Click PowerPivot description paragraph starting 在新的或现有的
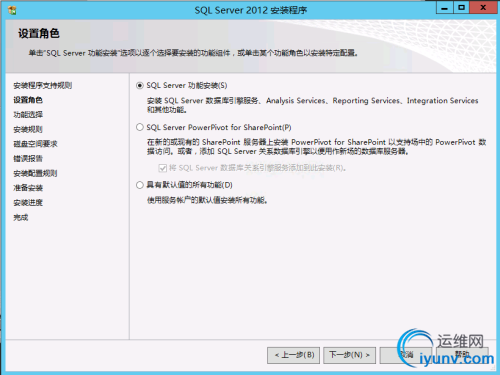The width and height of the screenshot is (500, 375). [317, 147]
